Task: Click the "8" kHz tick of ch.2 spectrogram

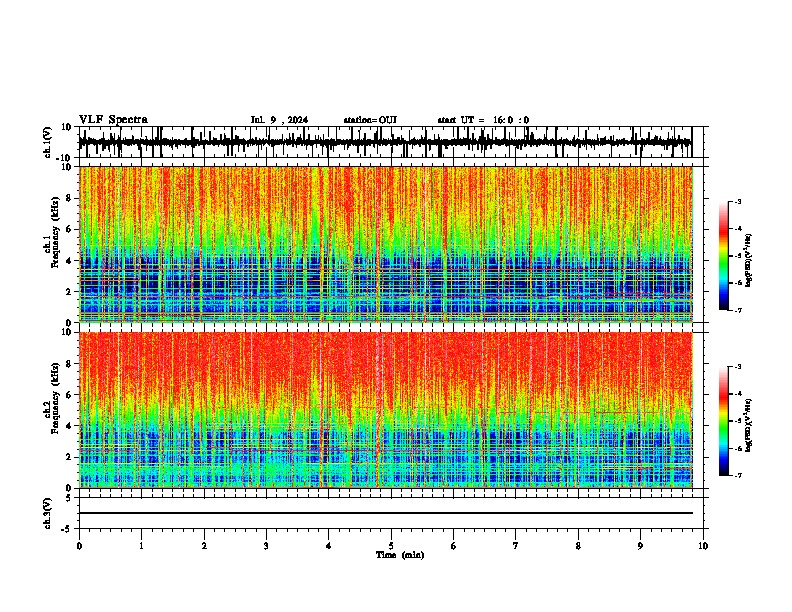Action: [x=70, y=364]
